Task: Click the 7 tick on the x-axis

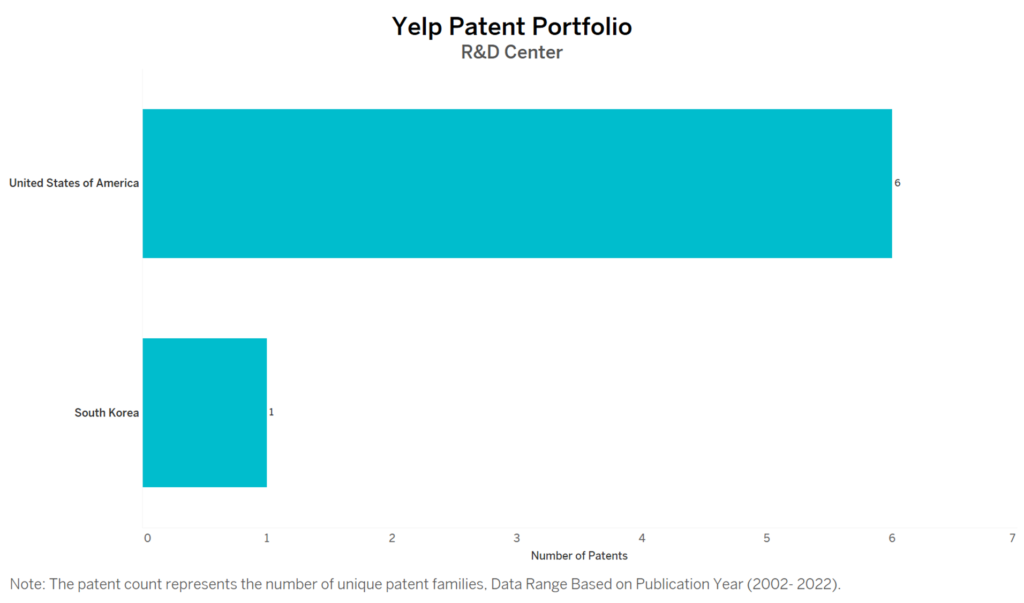Action: [x=1012, y=538]
